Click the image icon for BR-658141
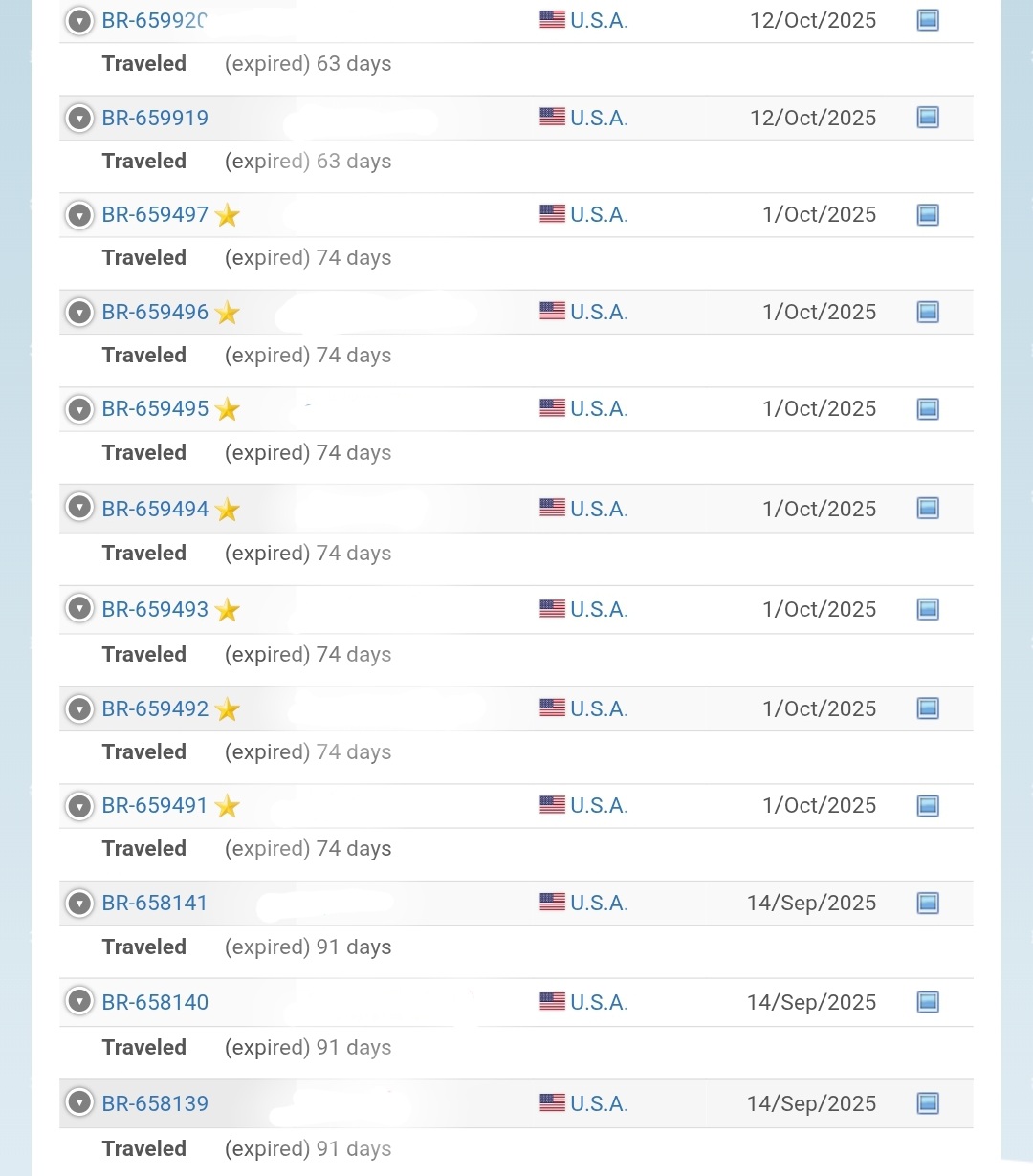This screenshot has width=1033, height=1176. [x=928, y=903]
